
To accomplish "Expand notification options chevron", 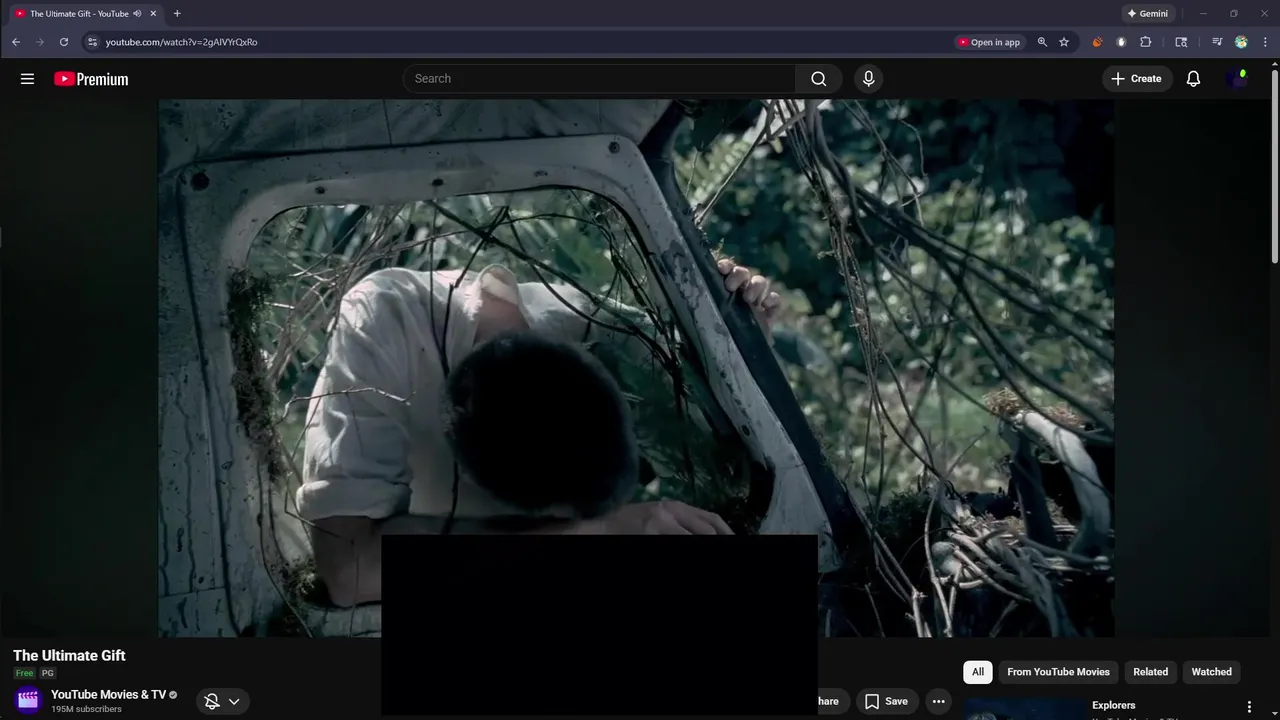I will 234,701.
